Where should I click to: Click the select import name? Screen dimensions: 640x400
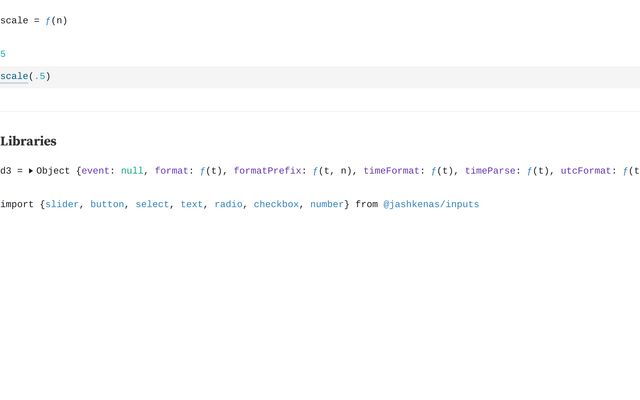click(x=152, y=204)
